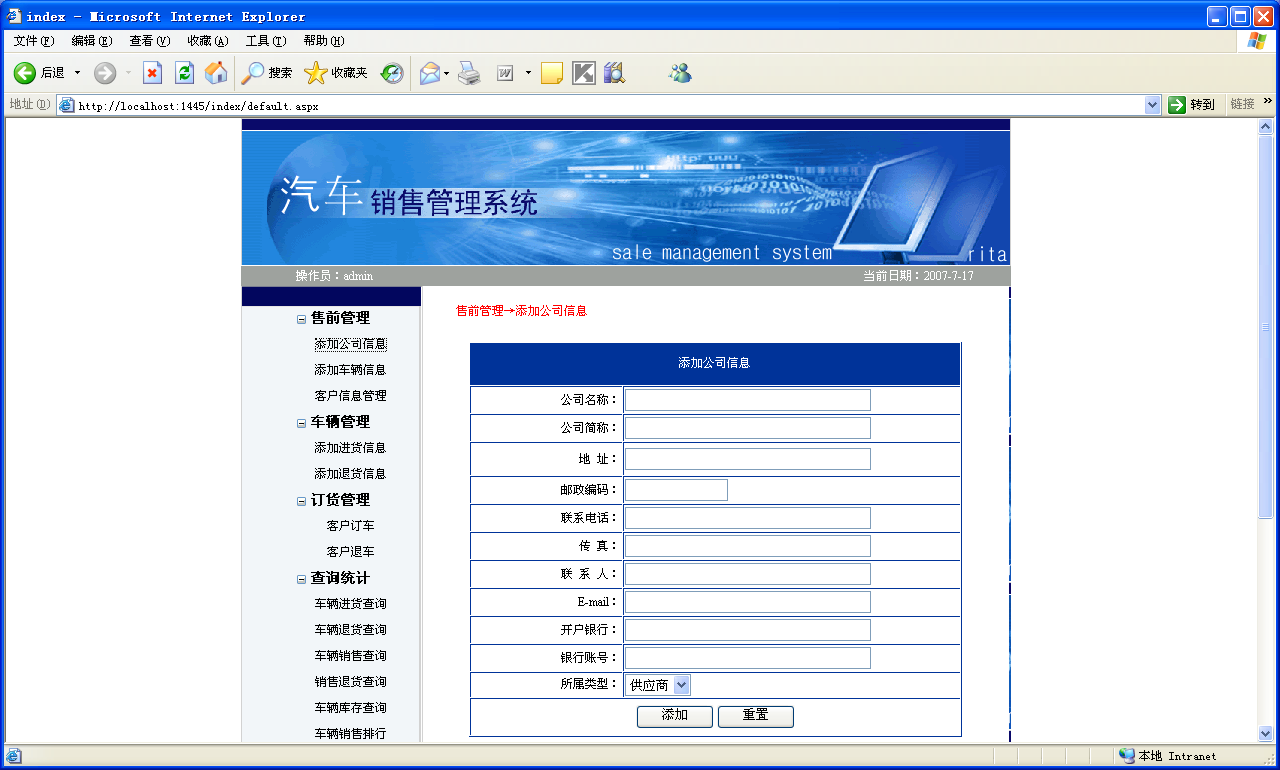Click the Refresh page icon
The width and height of the screenshot is (1280, 770).
184,73
